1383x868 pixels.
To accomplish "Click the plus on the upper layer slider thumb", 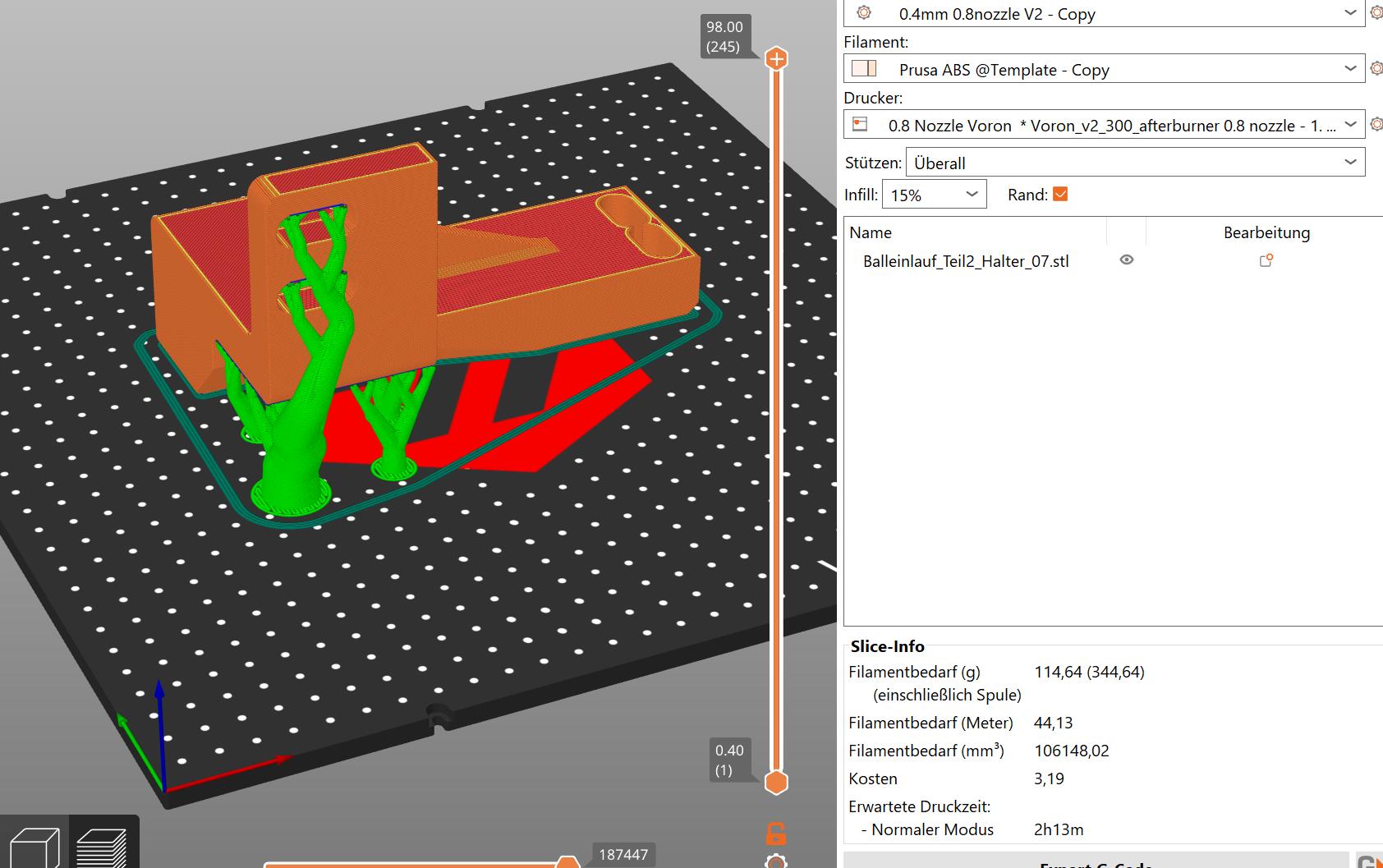I will pyautogui.click(x=776, y=59).
